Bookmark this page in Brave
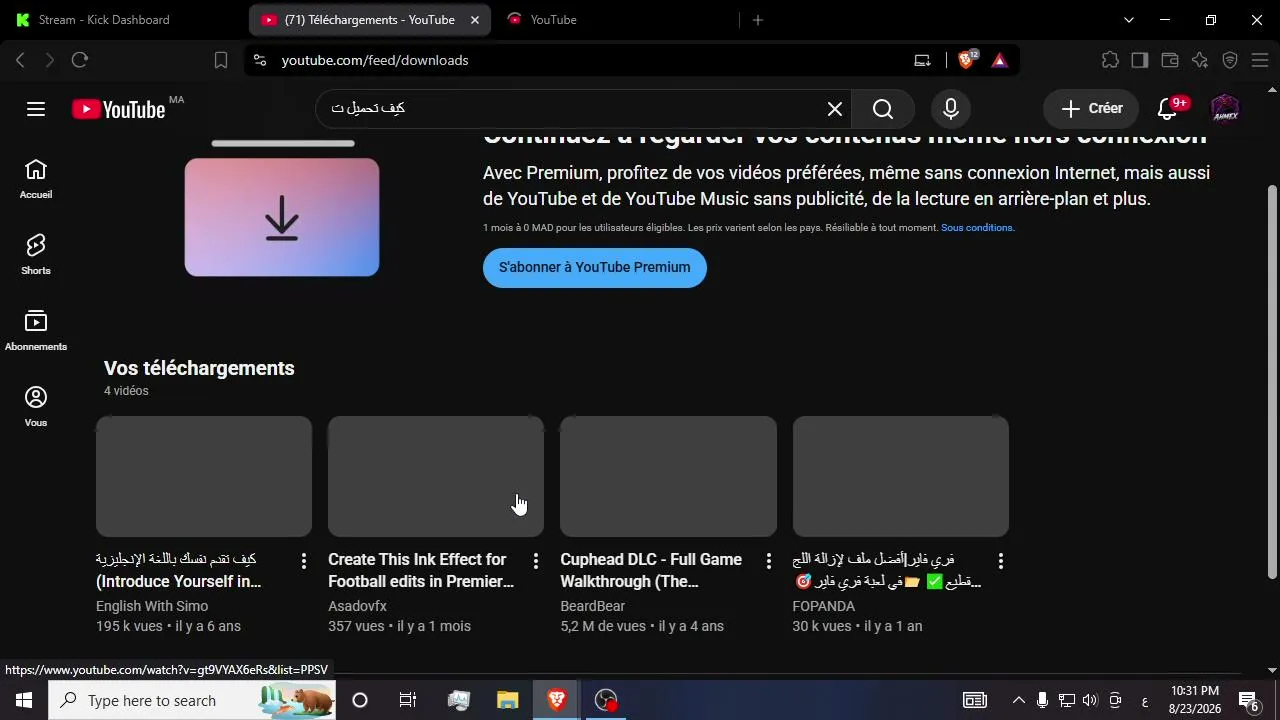Screen dimensions: 1280x720 [221, 60]
